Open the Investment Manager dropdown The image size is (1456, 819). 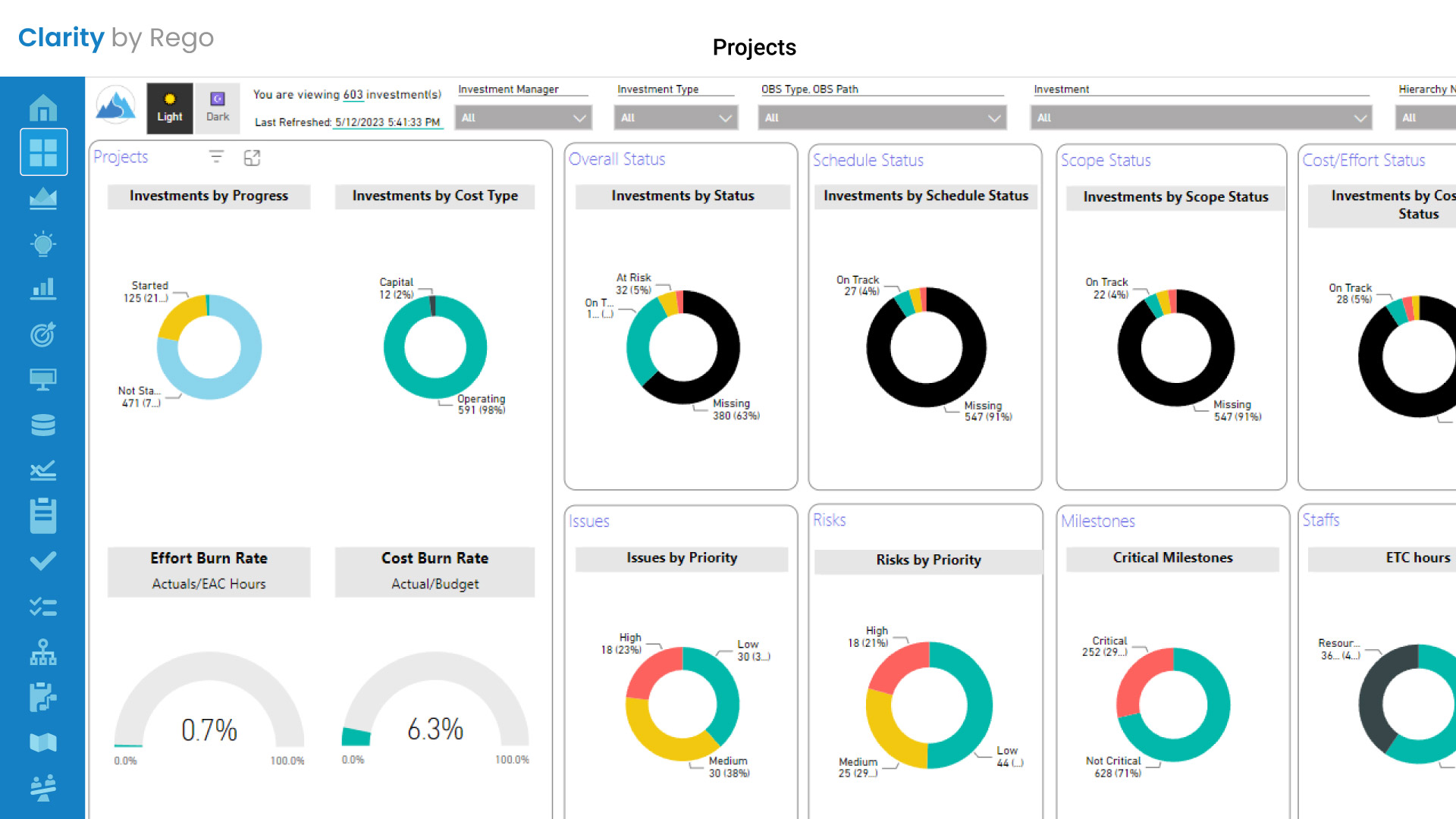tap(523, 118)
